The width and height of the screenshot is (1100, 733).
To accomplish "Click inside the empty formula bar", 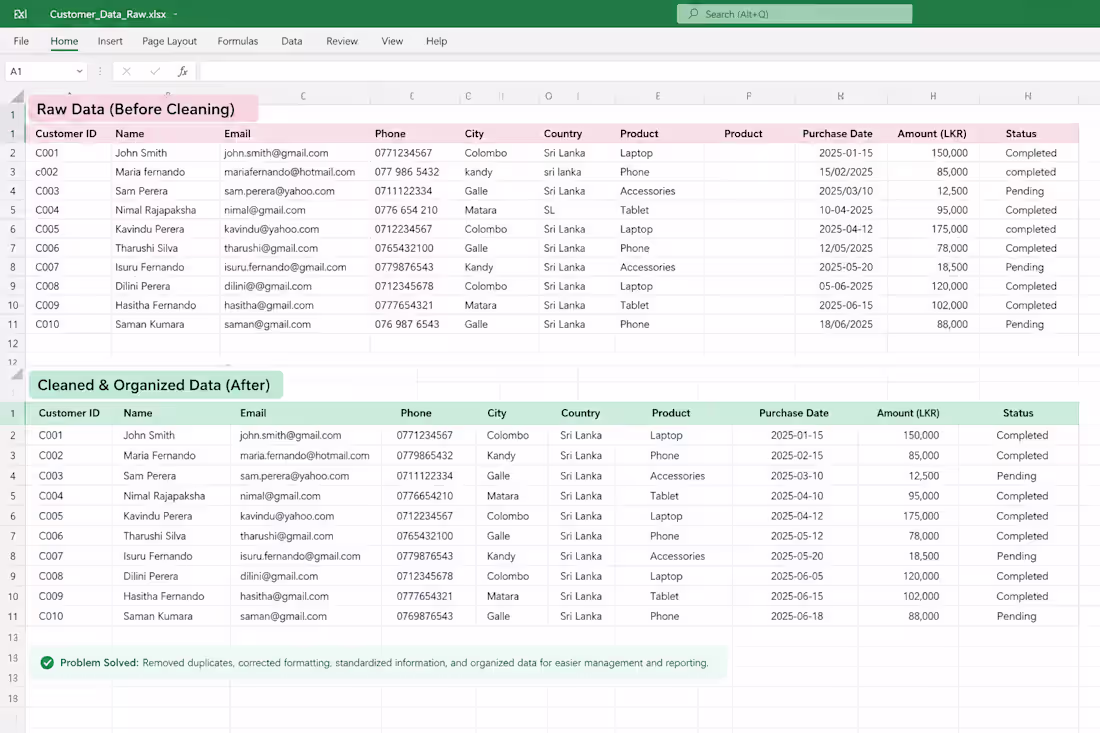I will (649, 71).
